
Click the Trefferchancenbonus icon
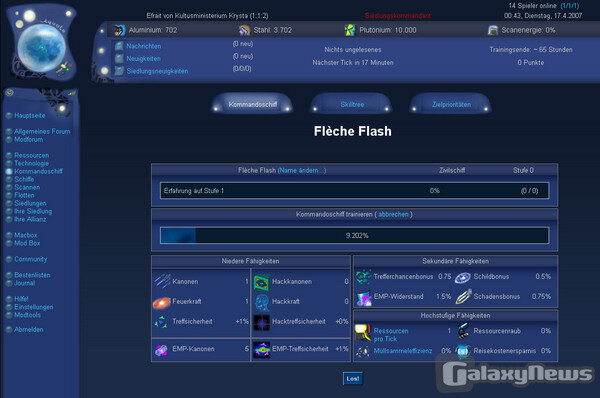tap(363, 277)
